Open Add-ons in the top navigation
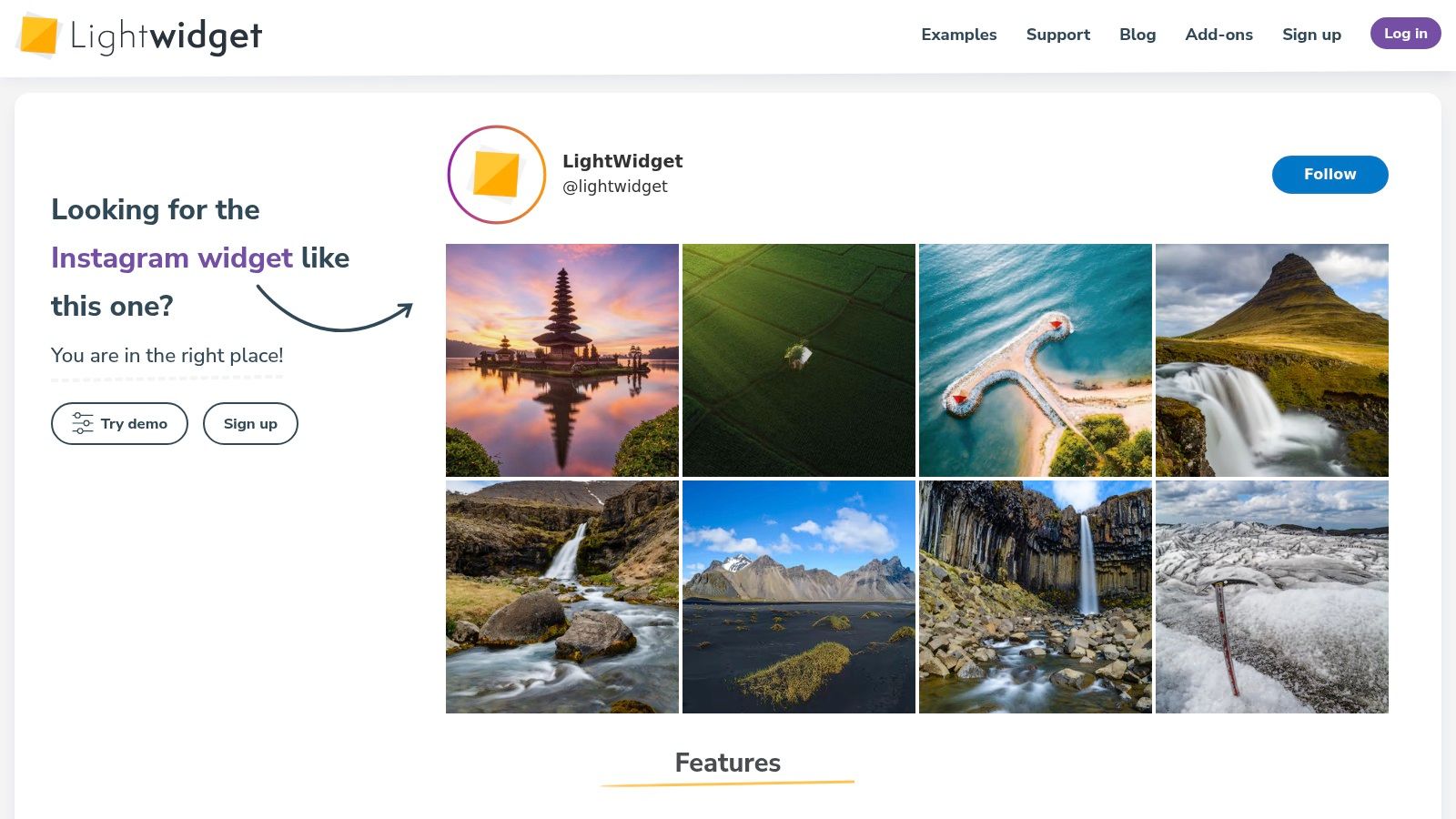This screenshot has height=819, width=1456. coord(1219,35)
